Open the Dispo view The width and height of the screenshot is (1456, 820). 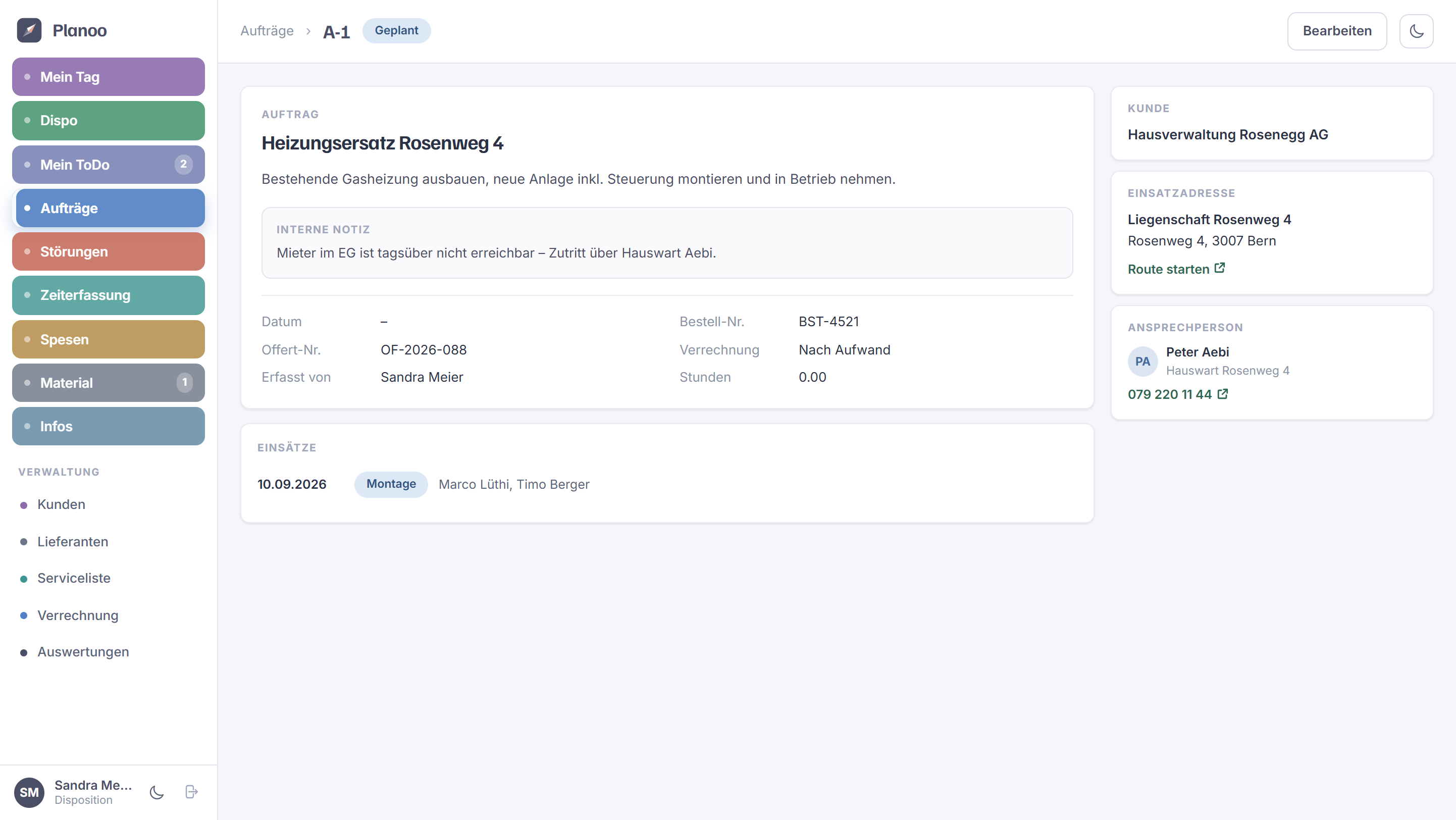point(109,120)
